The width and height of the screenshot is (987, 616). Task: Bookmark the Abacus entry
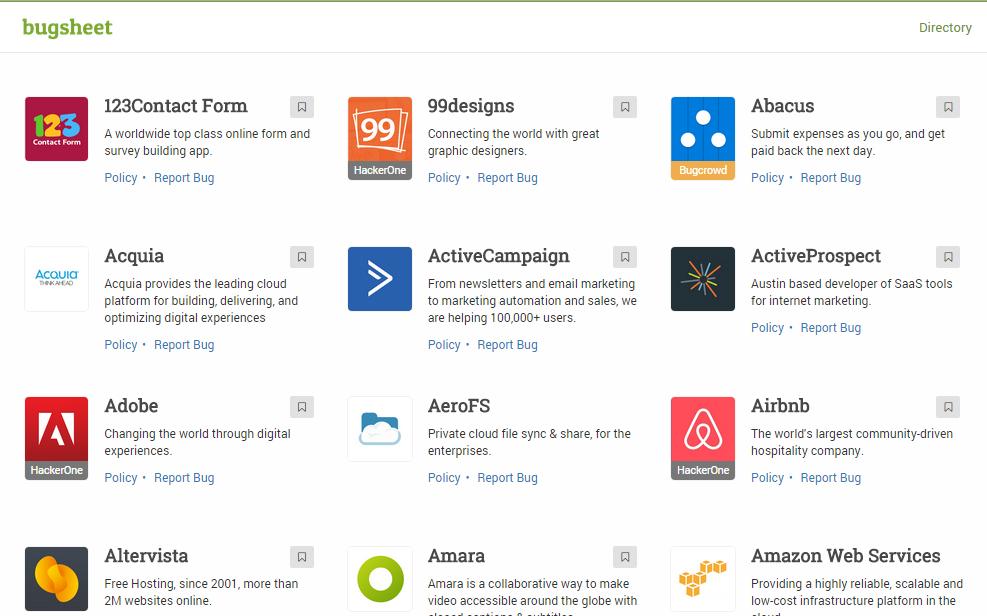tap(948, 107)
